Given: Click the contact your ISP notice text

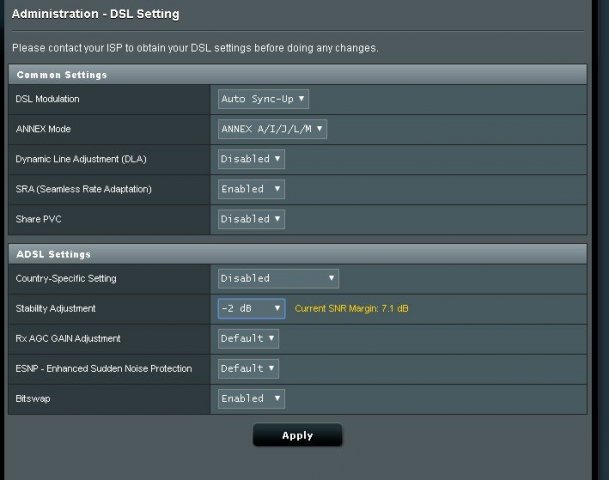Looking at the screenshot, I should pos(195,48).
